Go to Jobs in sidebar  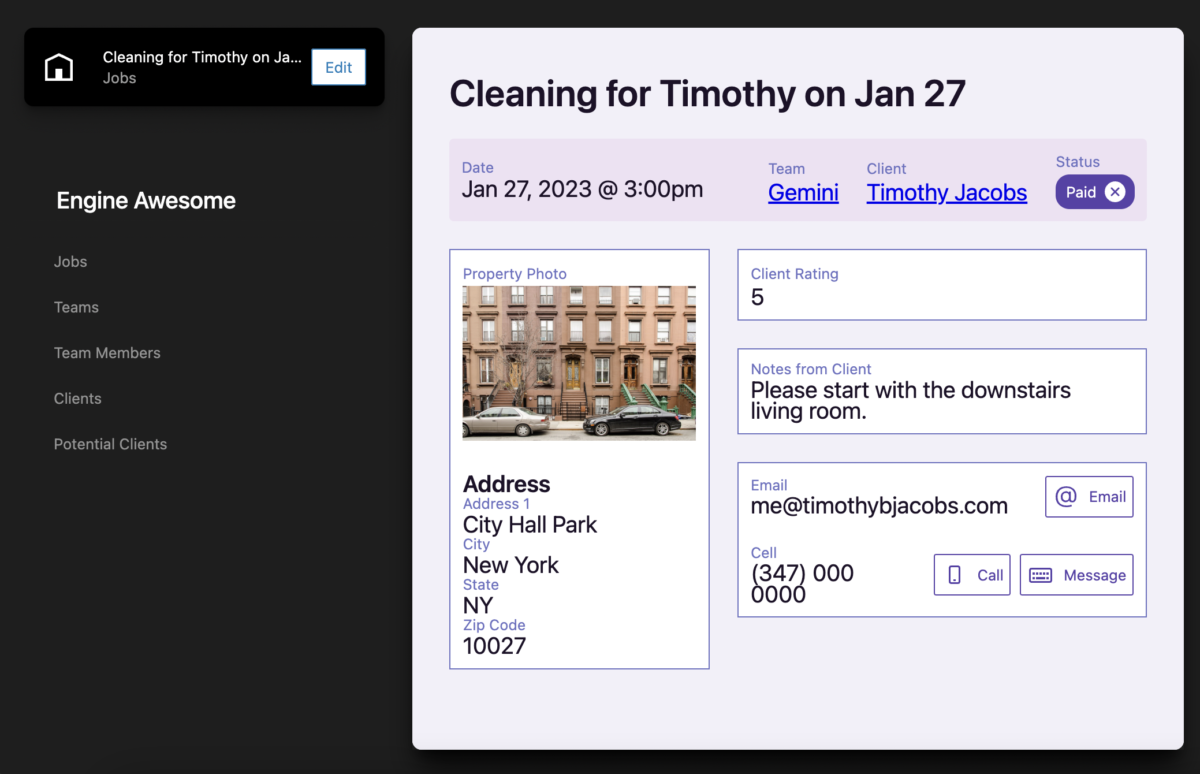tap(71, 262)
